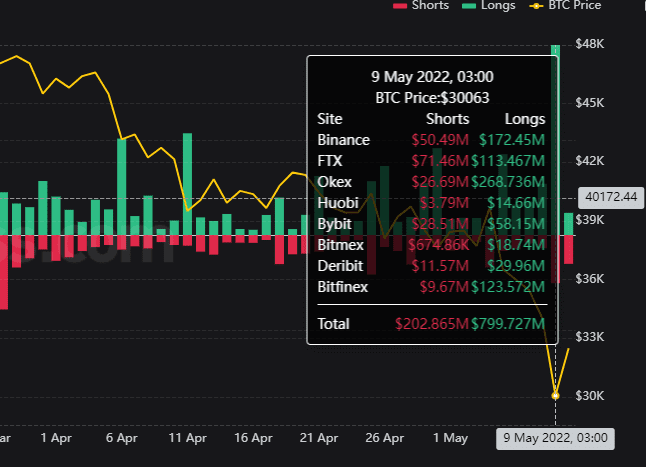Click the Site column header in tooltip
Viewport: 646px width, 467px height.
pyautogui.click(x=330, y=119)
